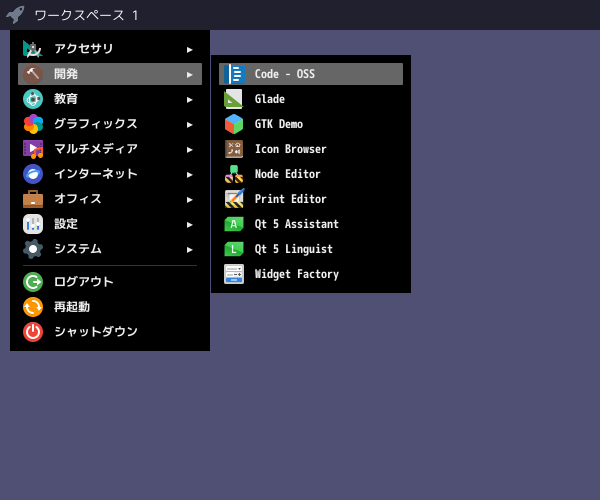Click the 教育 category icon
The height and width of the screenshot is (500, 600).
click(33, 99)
